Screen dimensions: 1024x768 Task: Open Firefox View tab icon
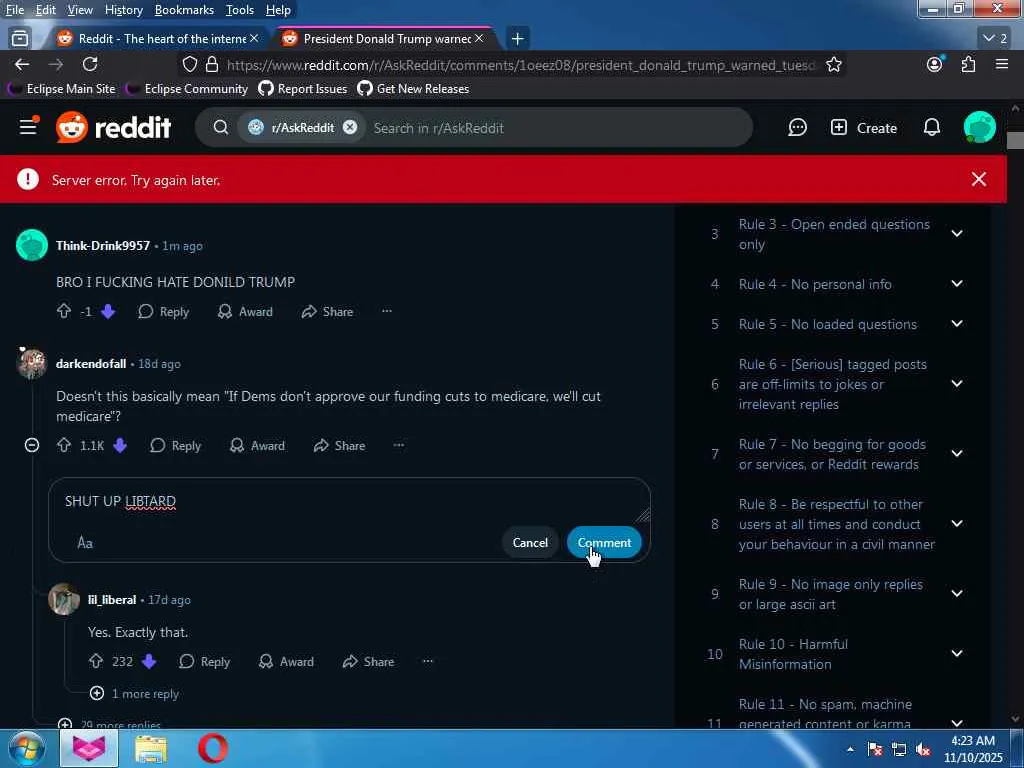(20, 39)
